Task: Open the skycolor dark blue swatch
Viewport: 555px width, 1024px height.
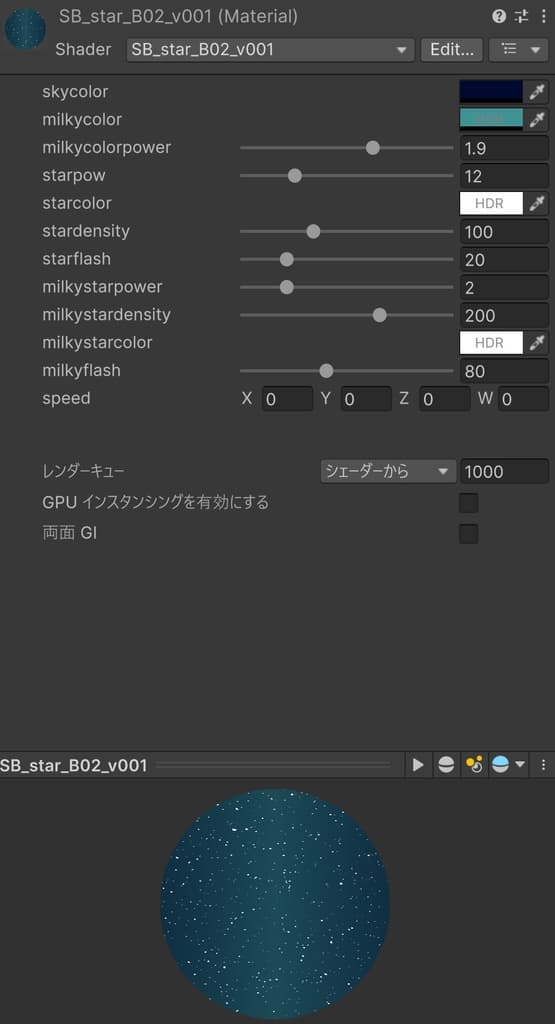Action: (492, 92)
